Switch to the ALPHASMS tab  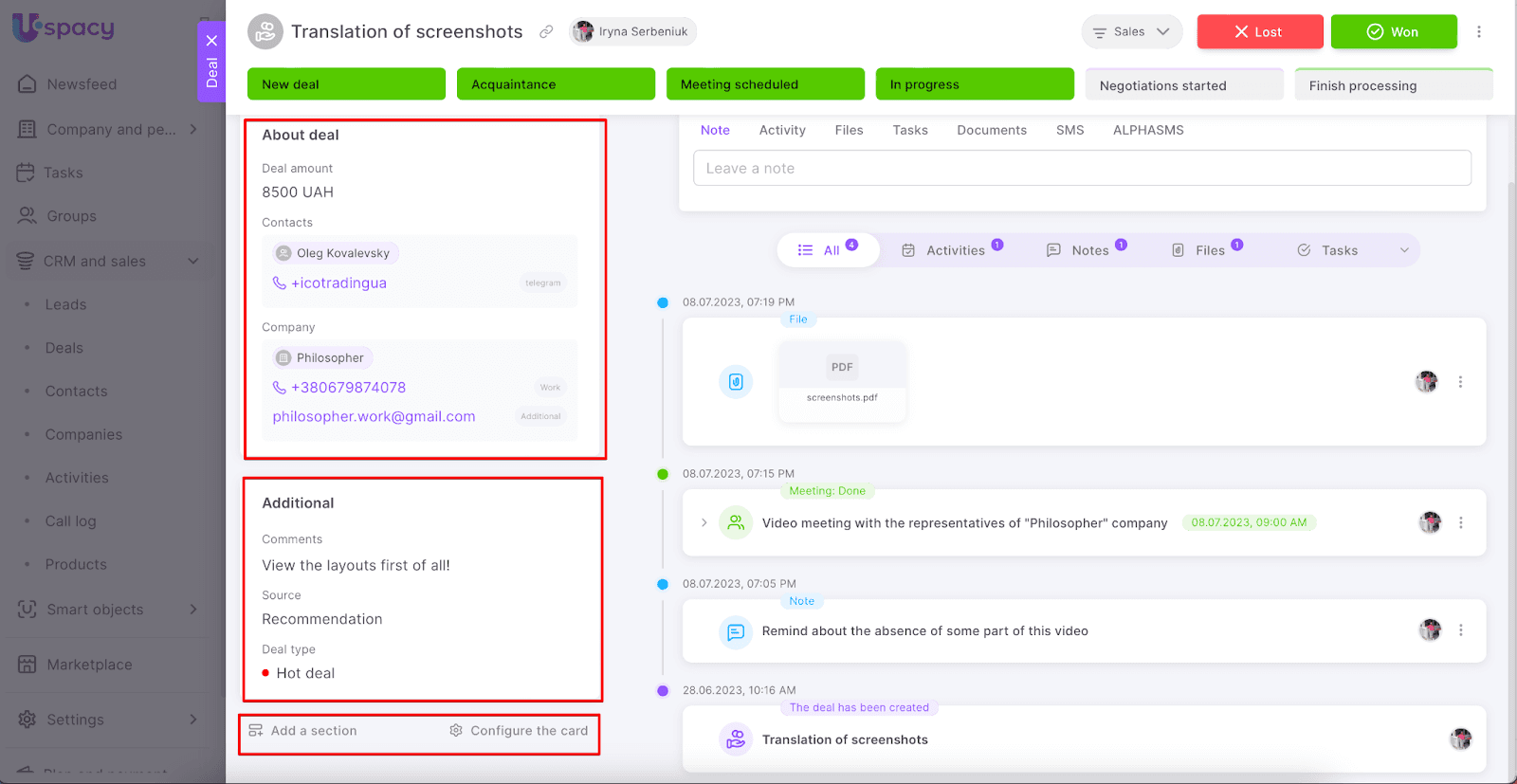[x=1147, y=130]
